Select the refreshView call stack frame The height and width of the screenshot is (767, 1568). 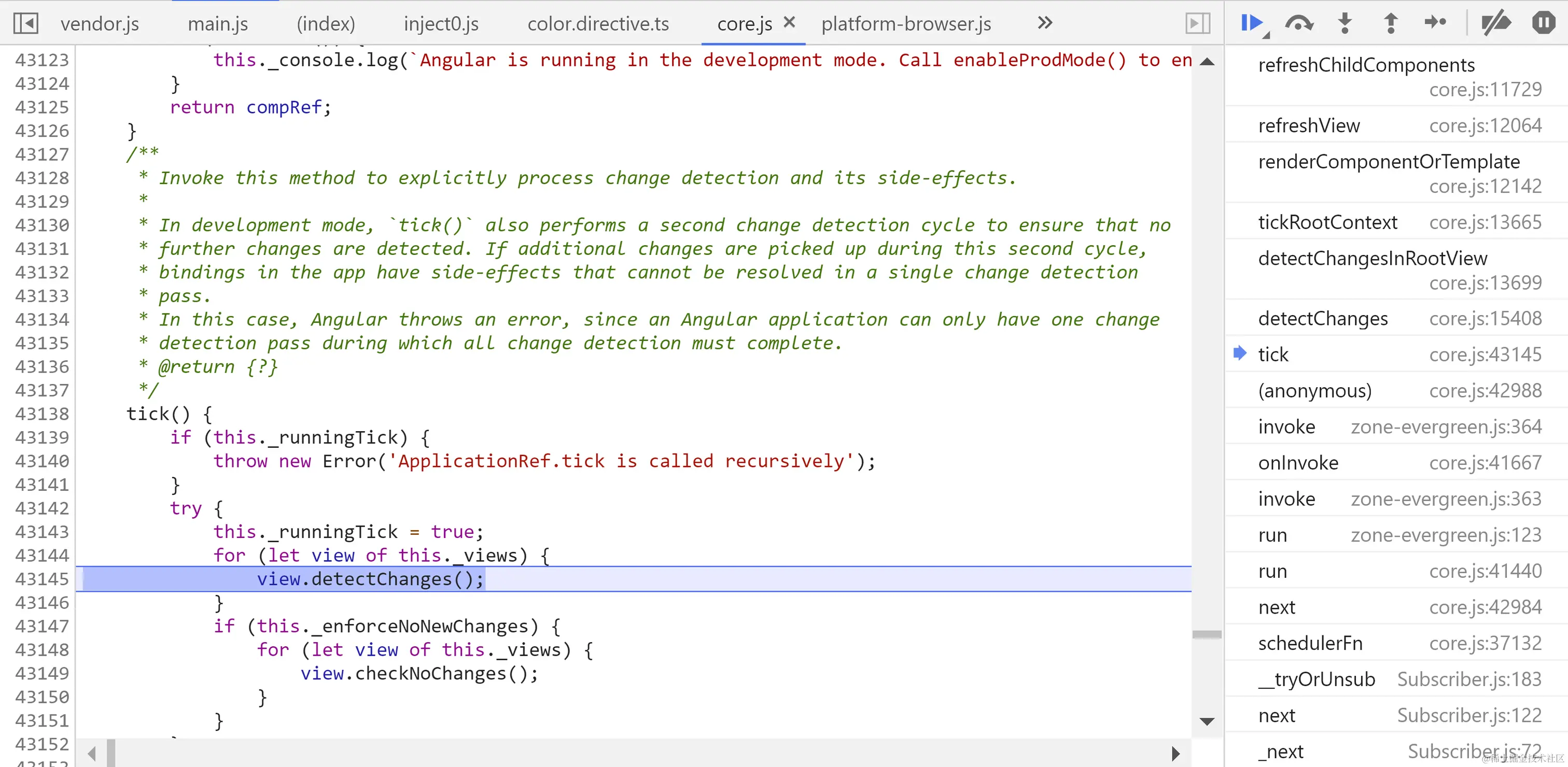click(1309, 125)
